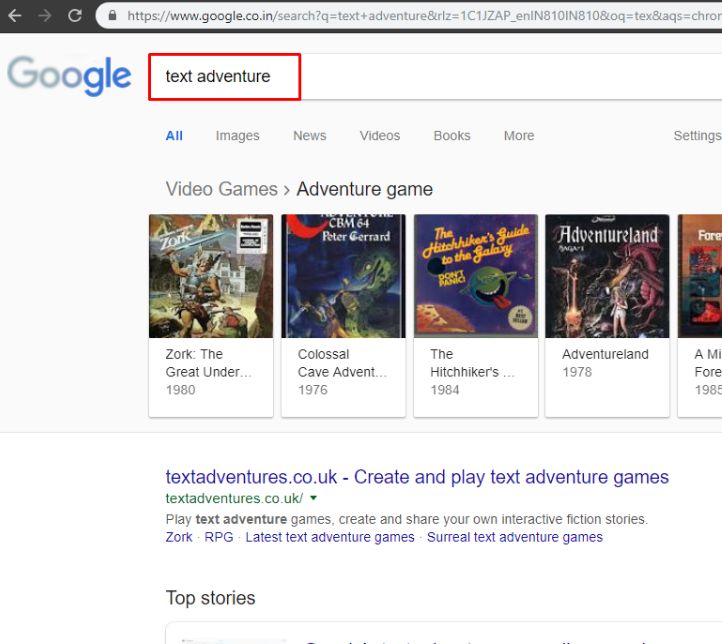This screenshot has height=644, width=722.
Task: Expand the dropdown arrow beside textadventures.co.uk/
Action: (x=314, y=498)
